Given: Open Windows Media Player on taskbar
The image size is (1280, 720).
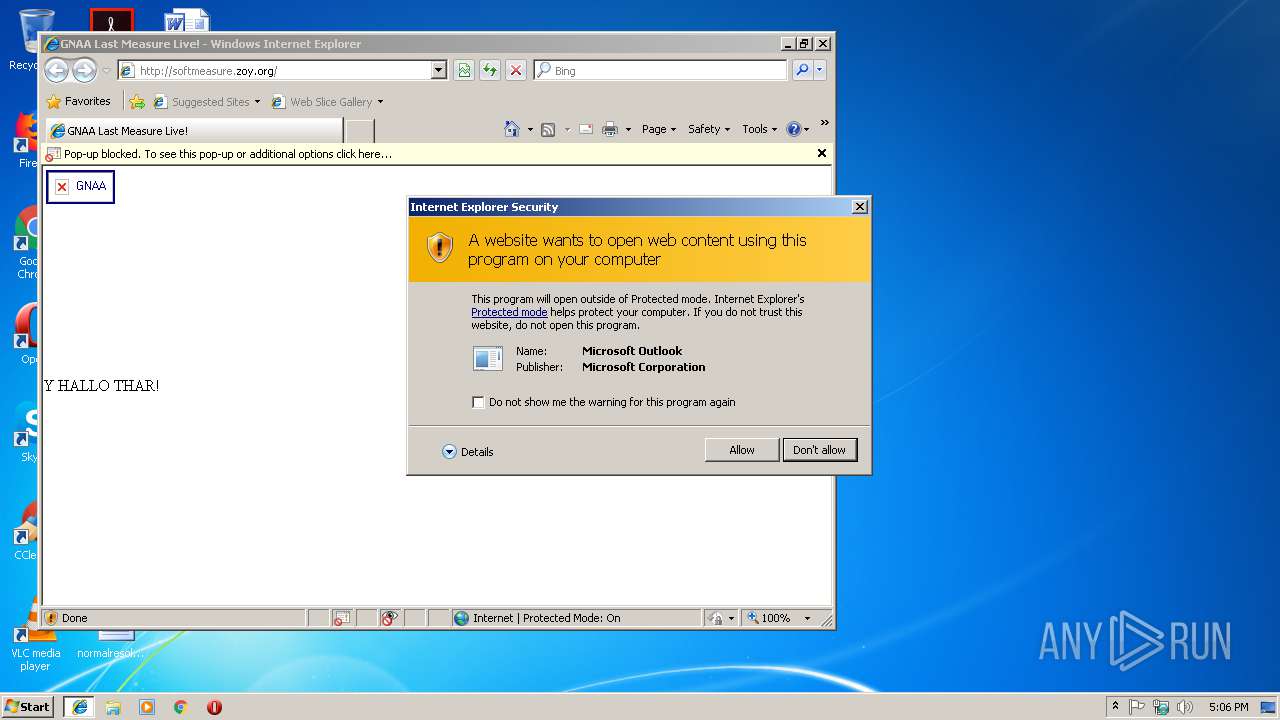Looking at the screenshot, I should 147,707.
